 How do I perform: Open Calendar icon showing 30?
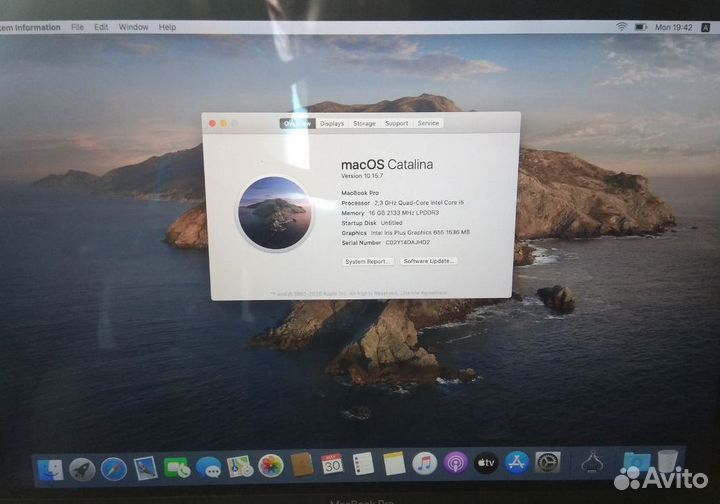332,465
